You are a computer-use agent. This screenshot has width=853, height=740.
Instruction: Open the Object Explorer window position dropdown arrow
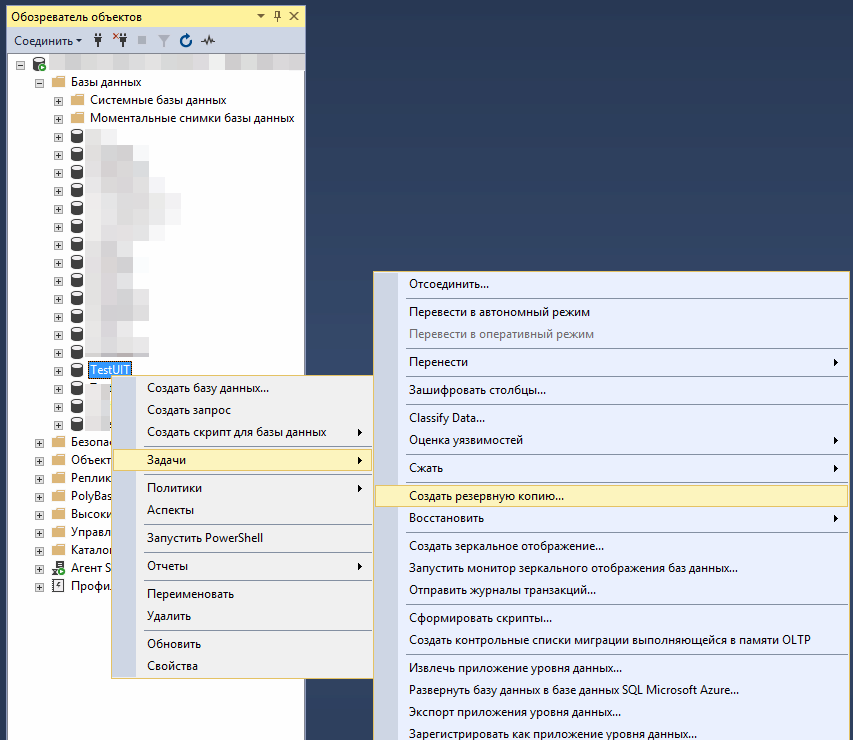click(x=261, y=17)
